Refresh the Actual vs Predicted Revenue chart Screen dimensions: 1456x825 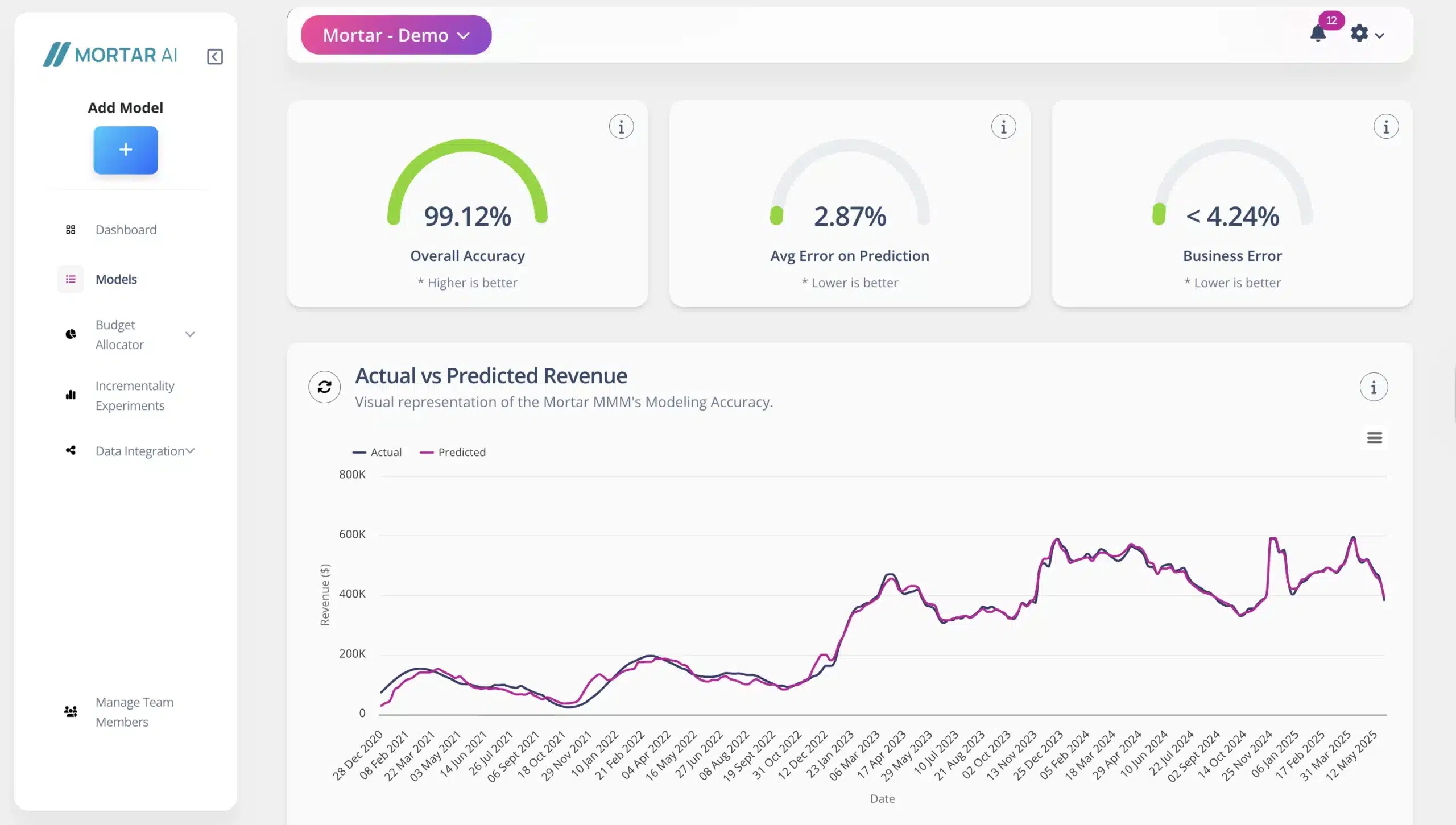[x=324, y=387]
